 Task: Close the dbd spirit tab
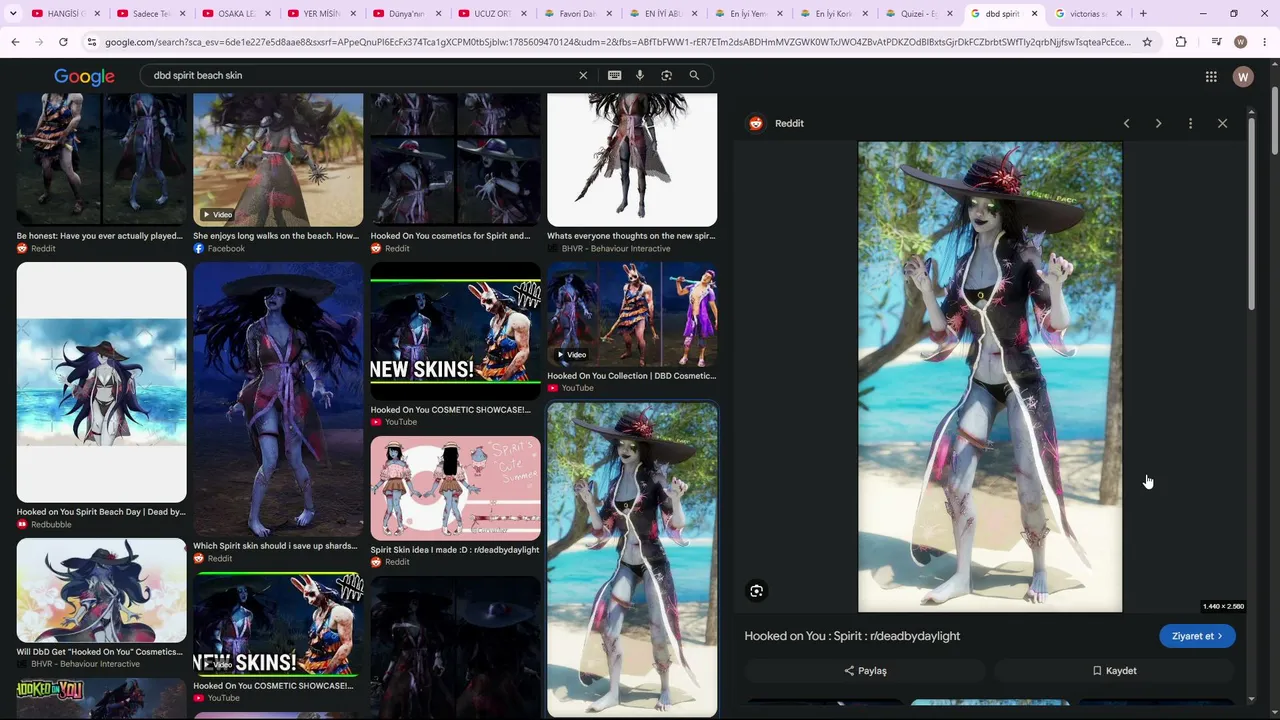1034,14
